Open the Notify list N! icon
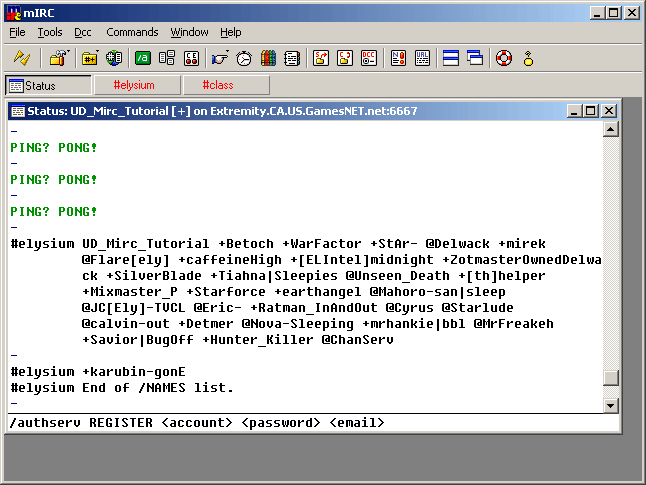646x485 pixels. [398, 58]
